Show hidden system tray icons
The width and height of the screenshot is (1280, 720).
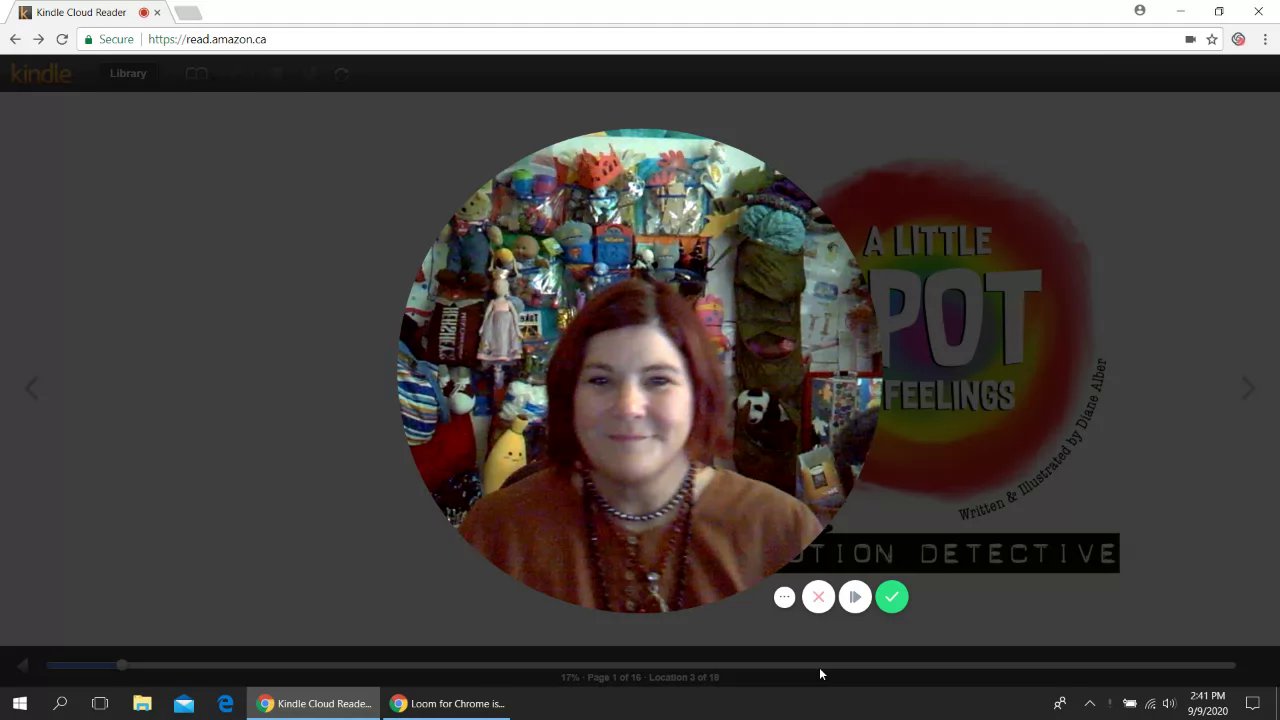tap(1090, 703)
